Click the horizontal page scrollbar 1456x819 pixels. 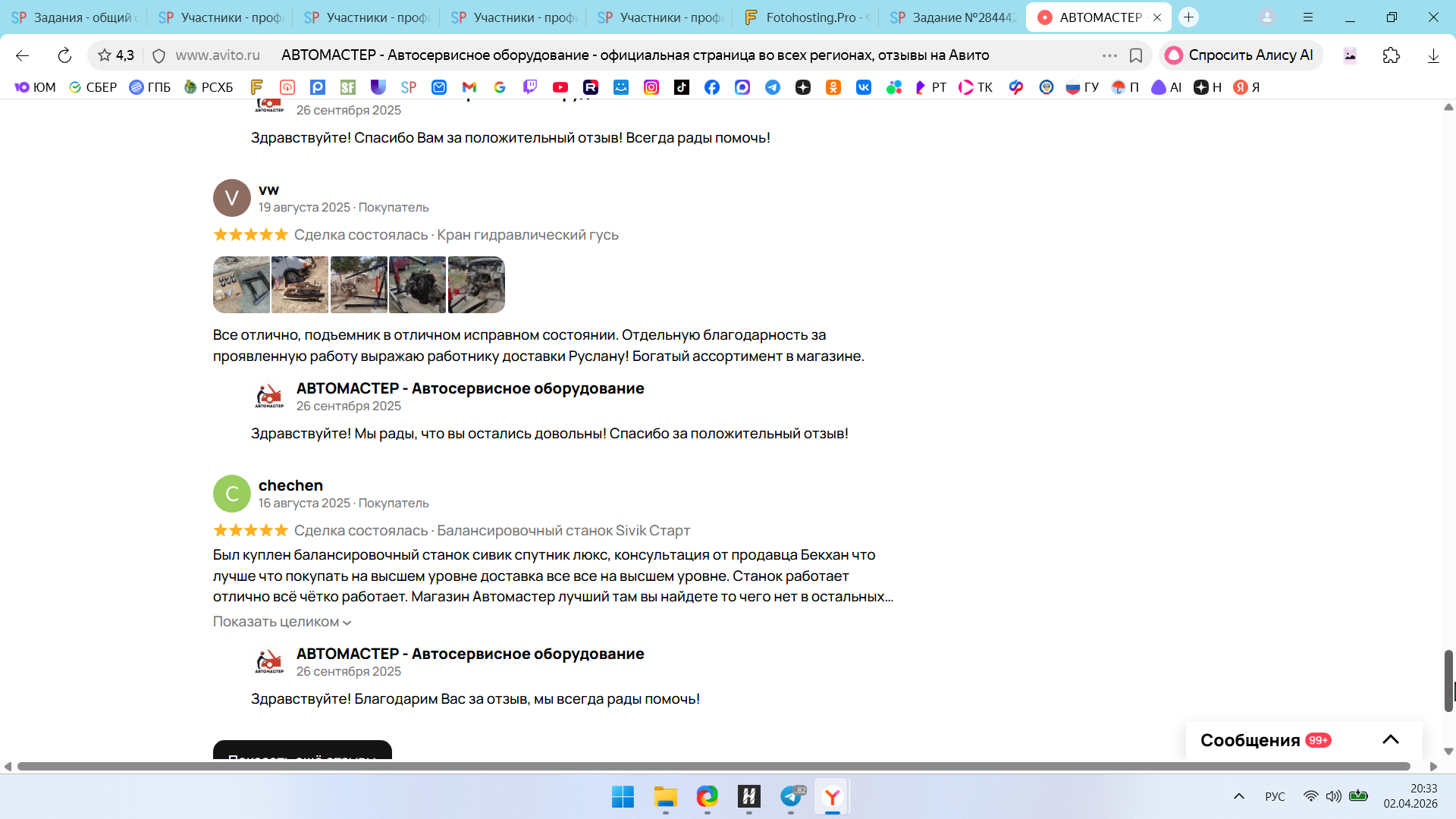coord(713,767)
